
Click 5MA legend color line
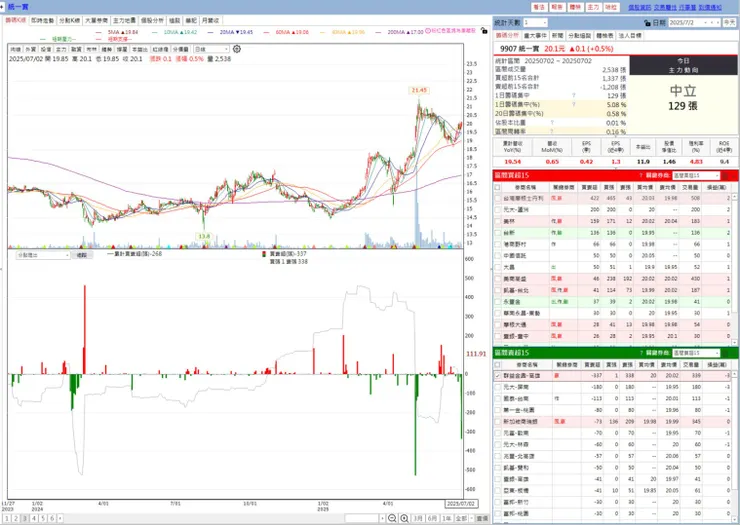click(99, 32)
